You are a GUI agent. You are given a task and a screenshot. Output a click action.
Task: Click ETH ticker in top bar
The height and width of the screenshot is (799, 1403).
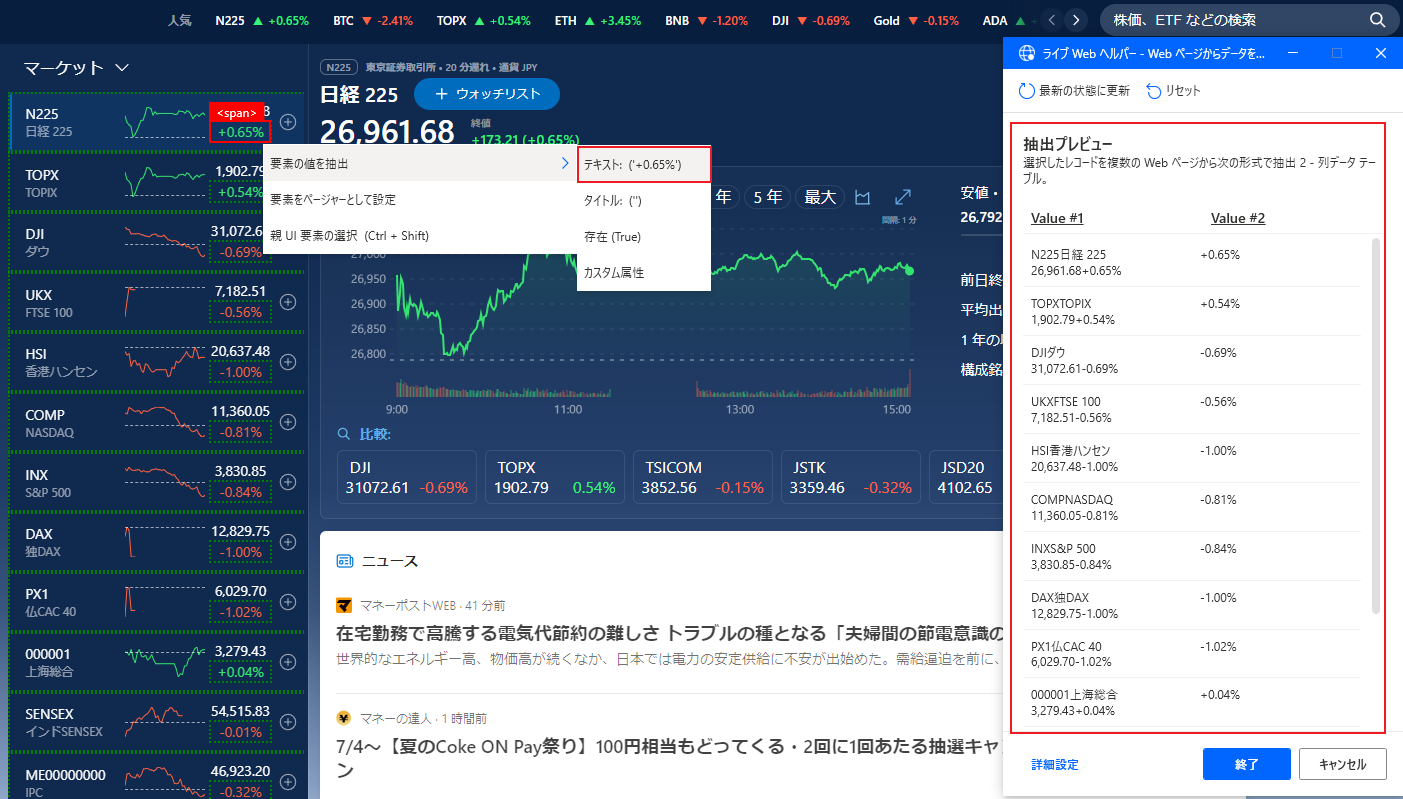(x=599, y=20)
